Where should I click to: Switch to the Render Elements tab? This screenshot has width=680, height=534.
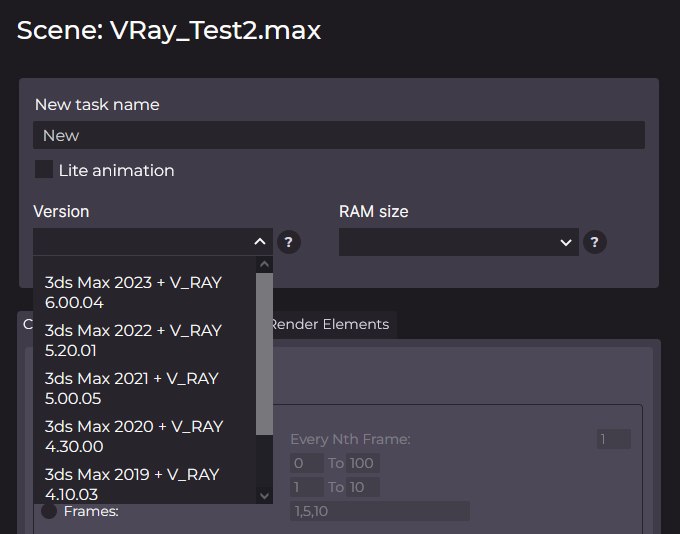[330, 324]
